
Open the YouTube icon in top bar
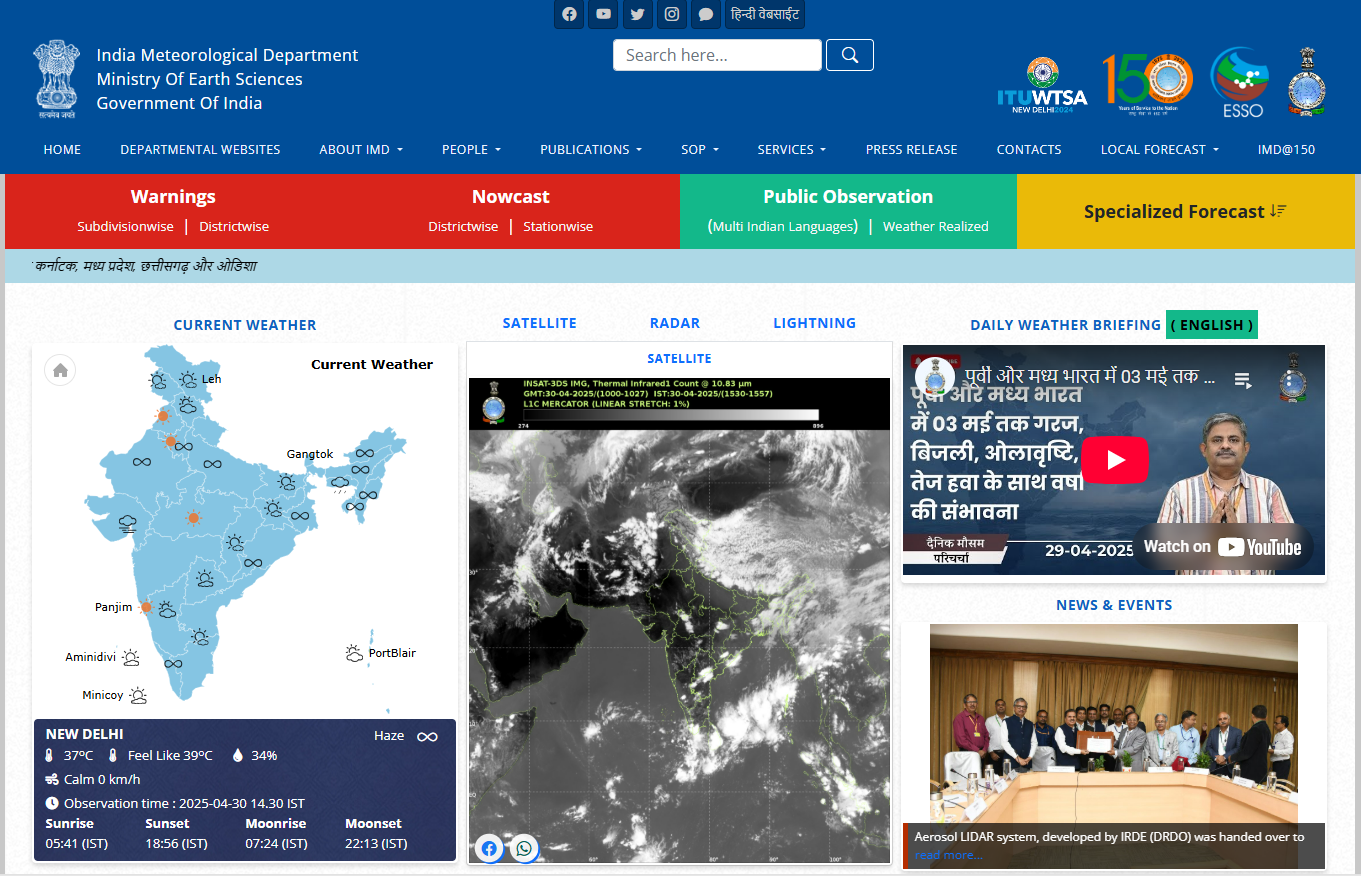pyautogui.click(x=603, y=14)
